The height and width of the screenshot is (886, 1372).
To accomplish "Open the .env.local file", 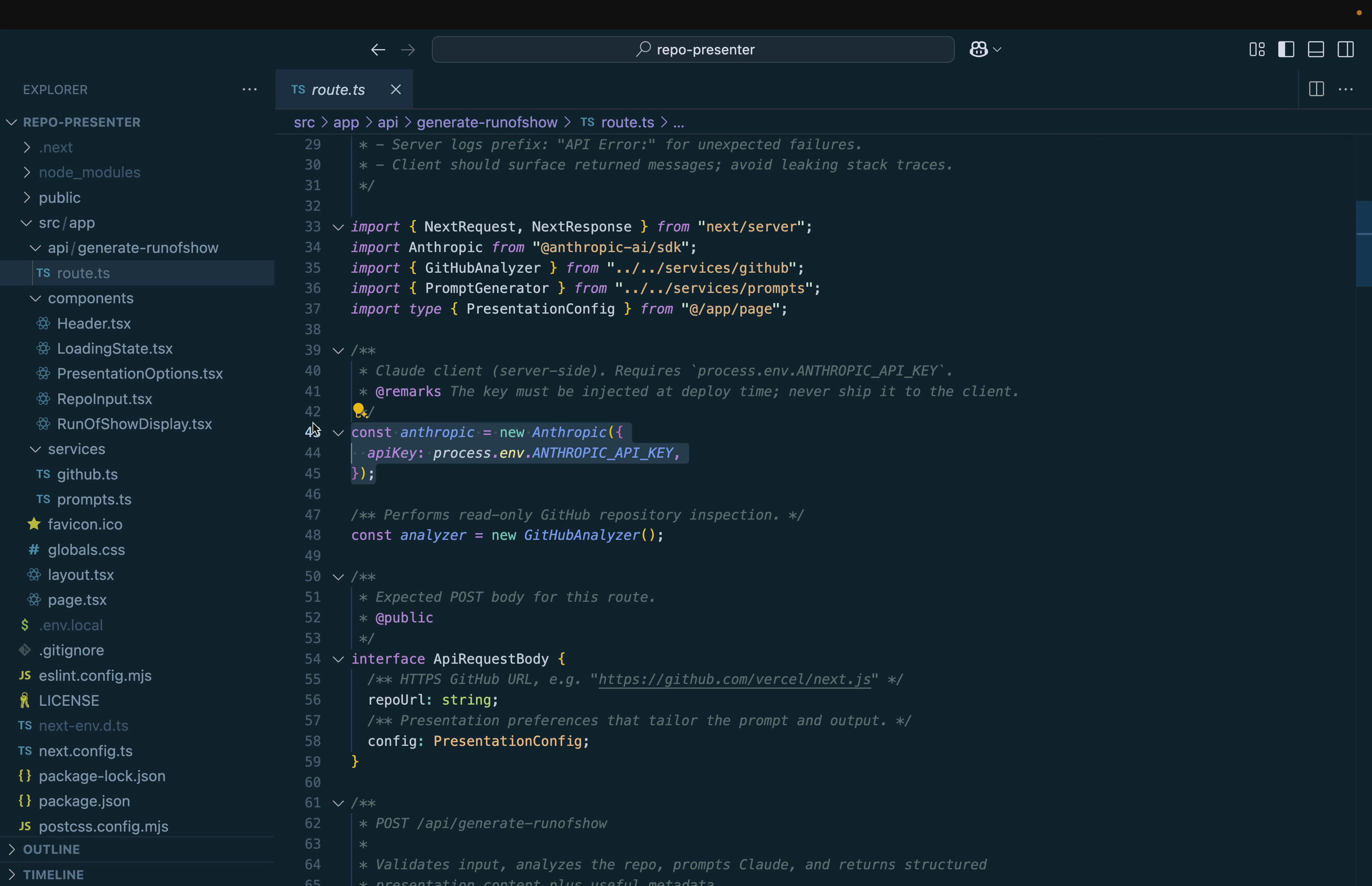I will coord(137,625).
